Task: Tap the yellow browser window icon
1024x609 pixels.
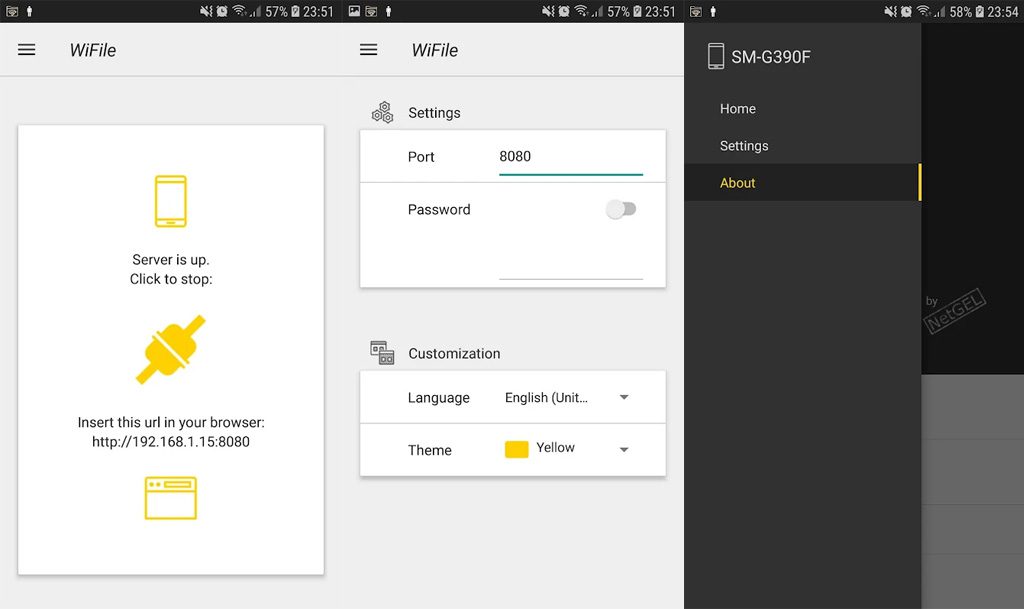Action: [170, 498]
